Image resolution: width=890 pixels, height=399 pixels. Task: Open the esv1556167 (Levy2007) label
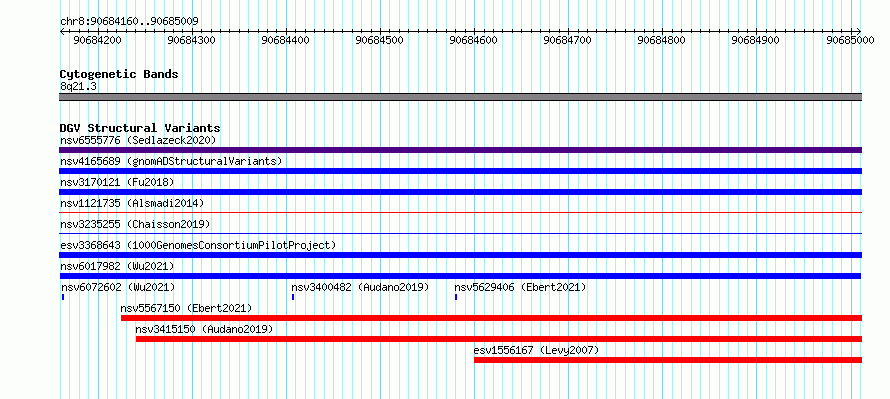click(536, 350)
